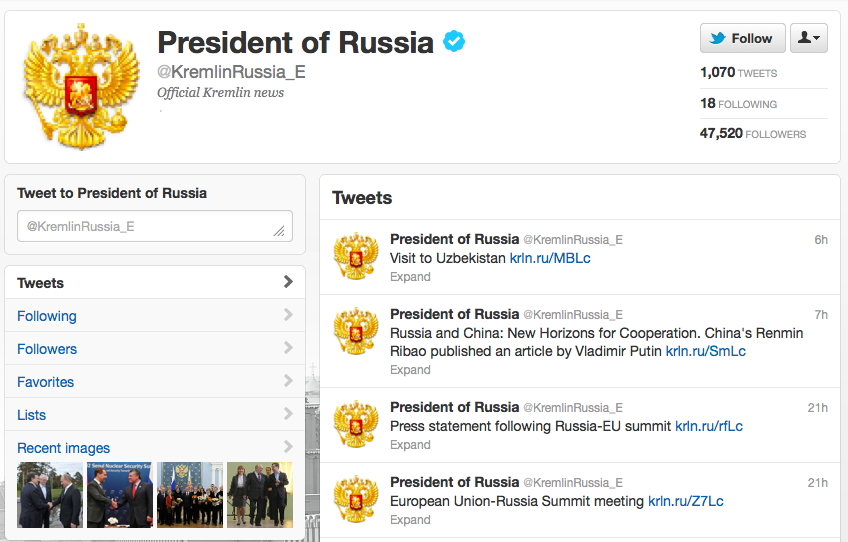Open the Followers list in sidebar
Viewport: 848px width, 542px height.
(x=155, y=348)
